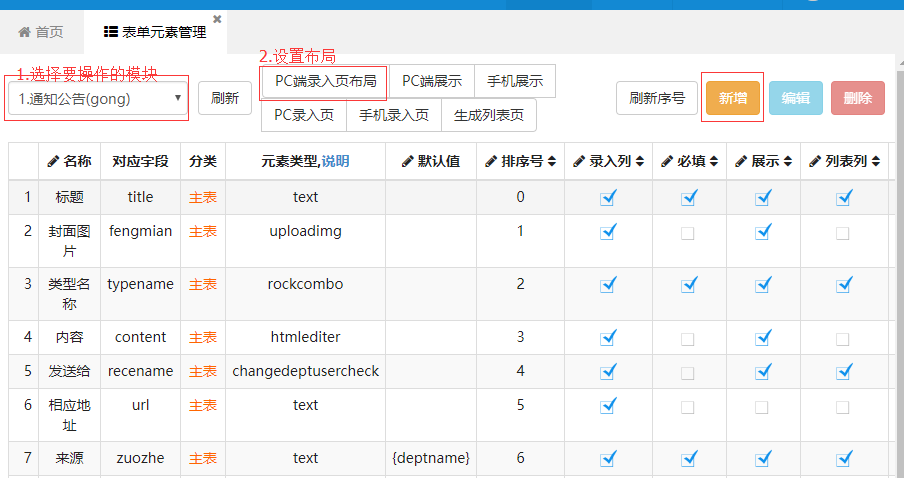Select the 生成列表页 button
This screenshot has height=478, width=904.
click(488, 115)
